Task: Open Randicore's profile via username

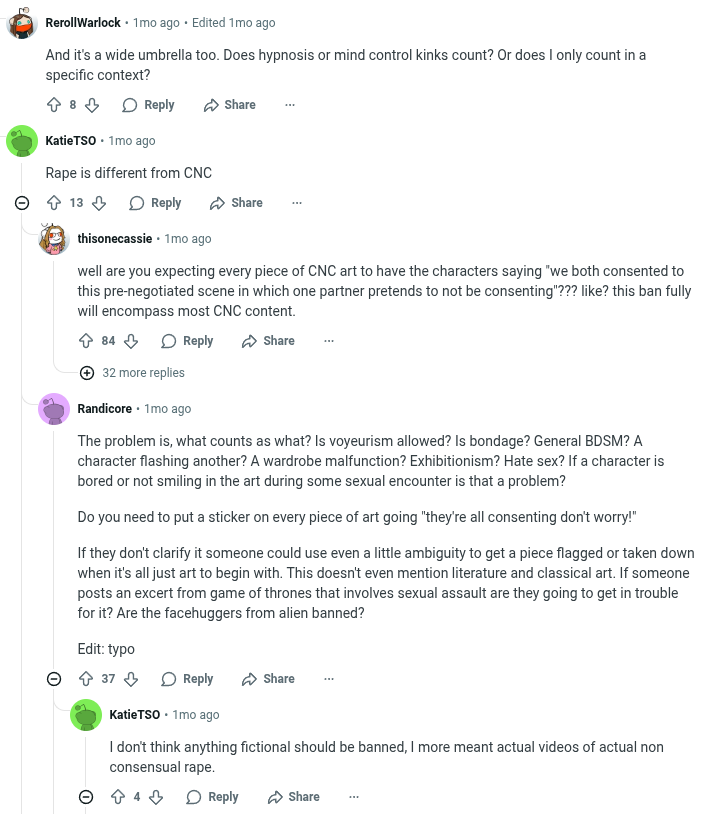Action: click(x=106, y=409)
